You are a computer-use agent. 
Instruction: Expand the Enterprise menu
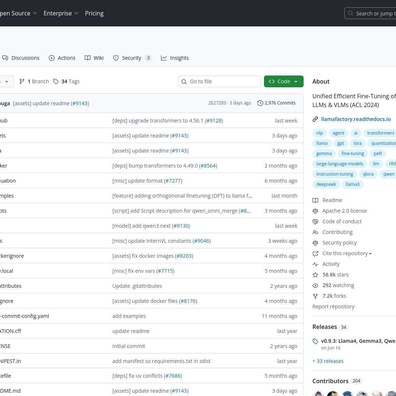pyautogui.click(x=61, y=13)
